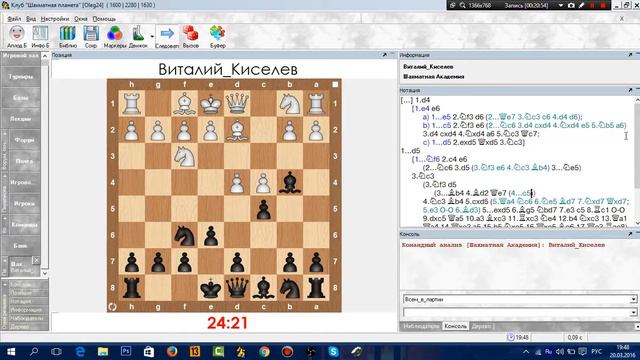Click the 3.Nc3 move in notation

[423, 176]
